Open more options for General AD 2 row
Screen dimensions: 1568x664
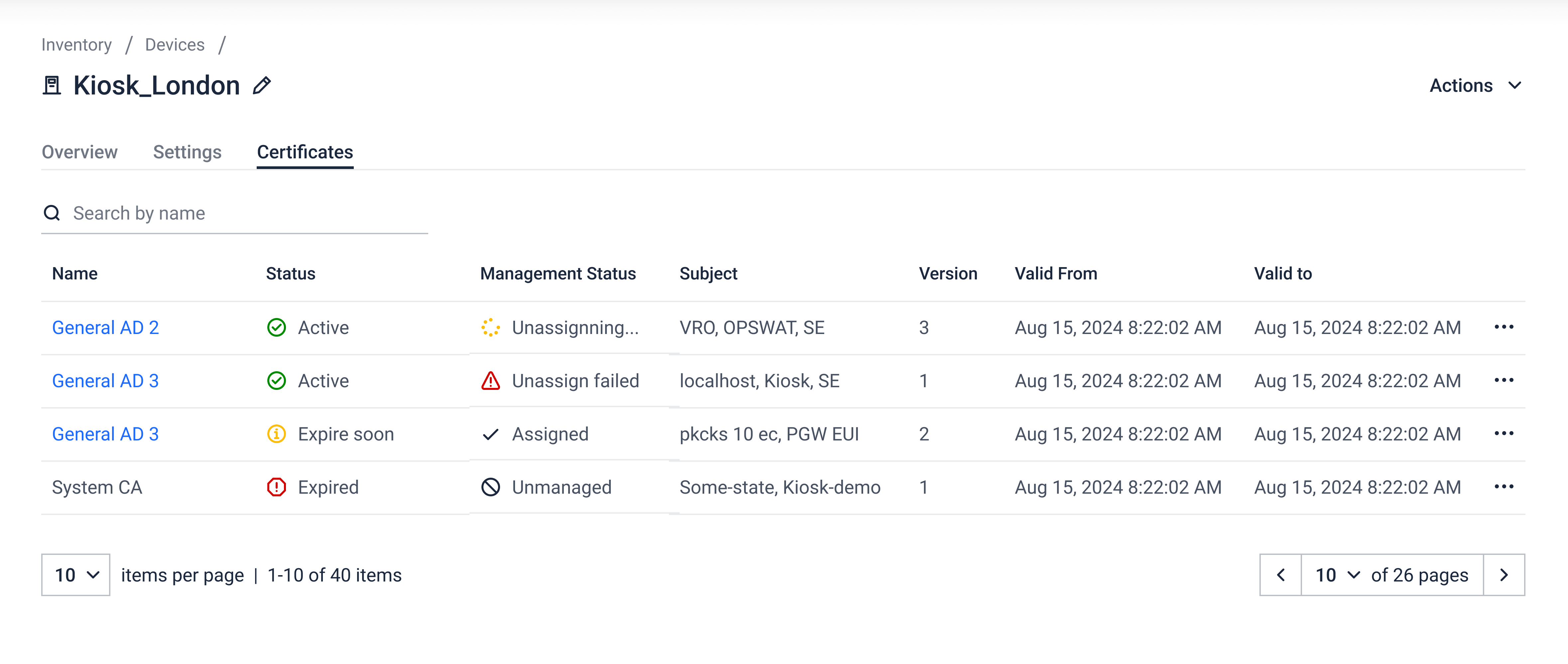pos(1503,328)
